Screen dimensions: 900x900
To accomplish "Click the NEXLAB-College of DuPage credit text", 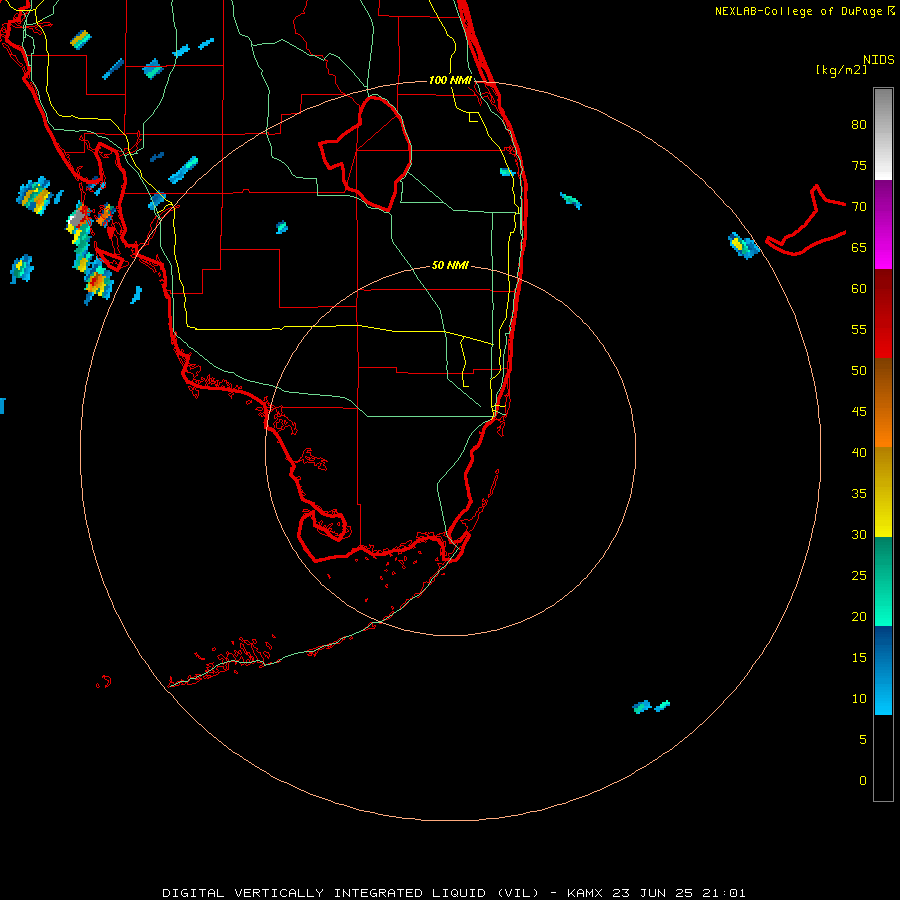I will tap(798, 11).
